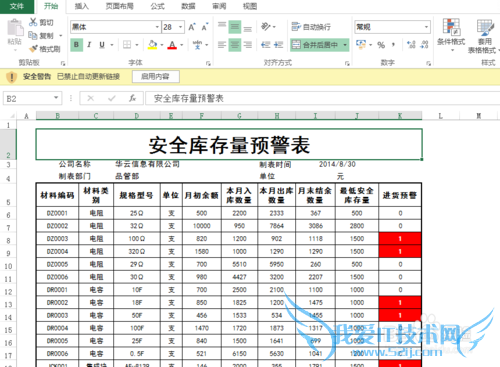
Task: Open Format as Table (套用表格格式)
Action: tap(484, 36)
